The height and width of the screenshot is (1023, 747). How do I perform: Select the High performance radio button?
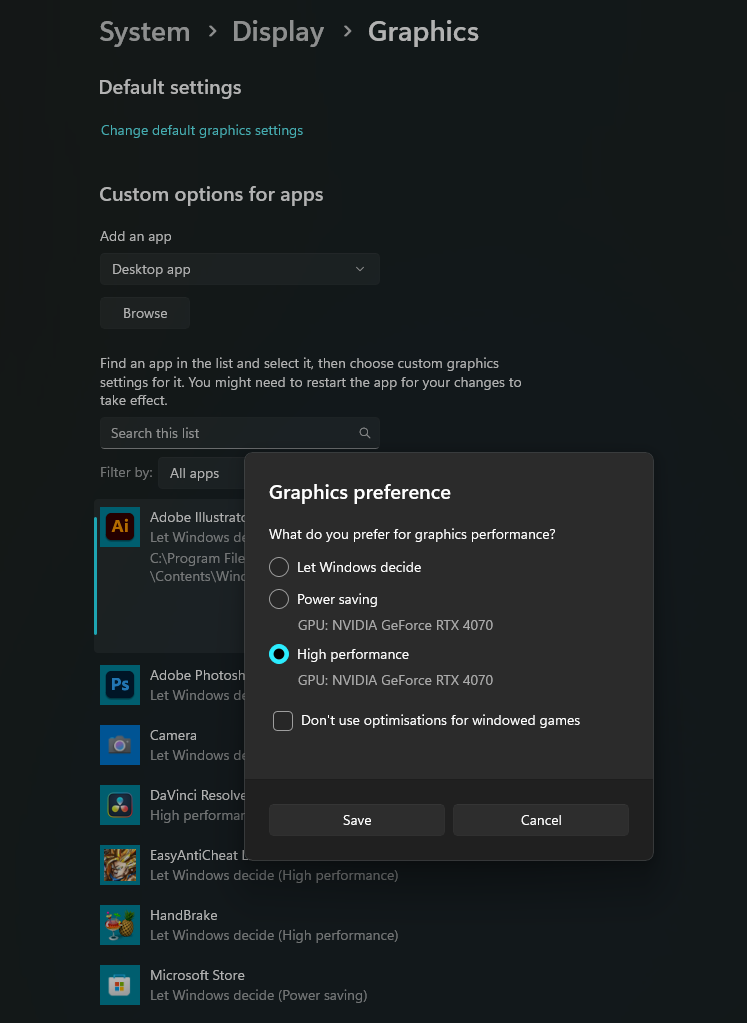pyautogui.click(x=279, y=654)
